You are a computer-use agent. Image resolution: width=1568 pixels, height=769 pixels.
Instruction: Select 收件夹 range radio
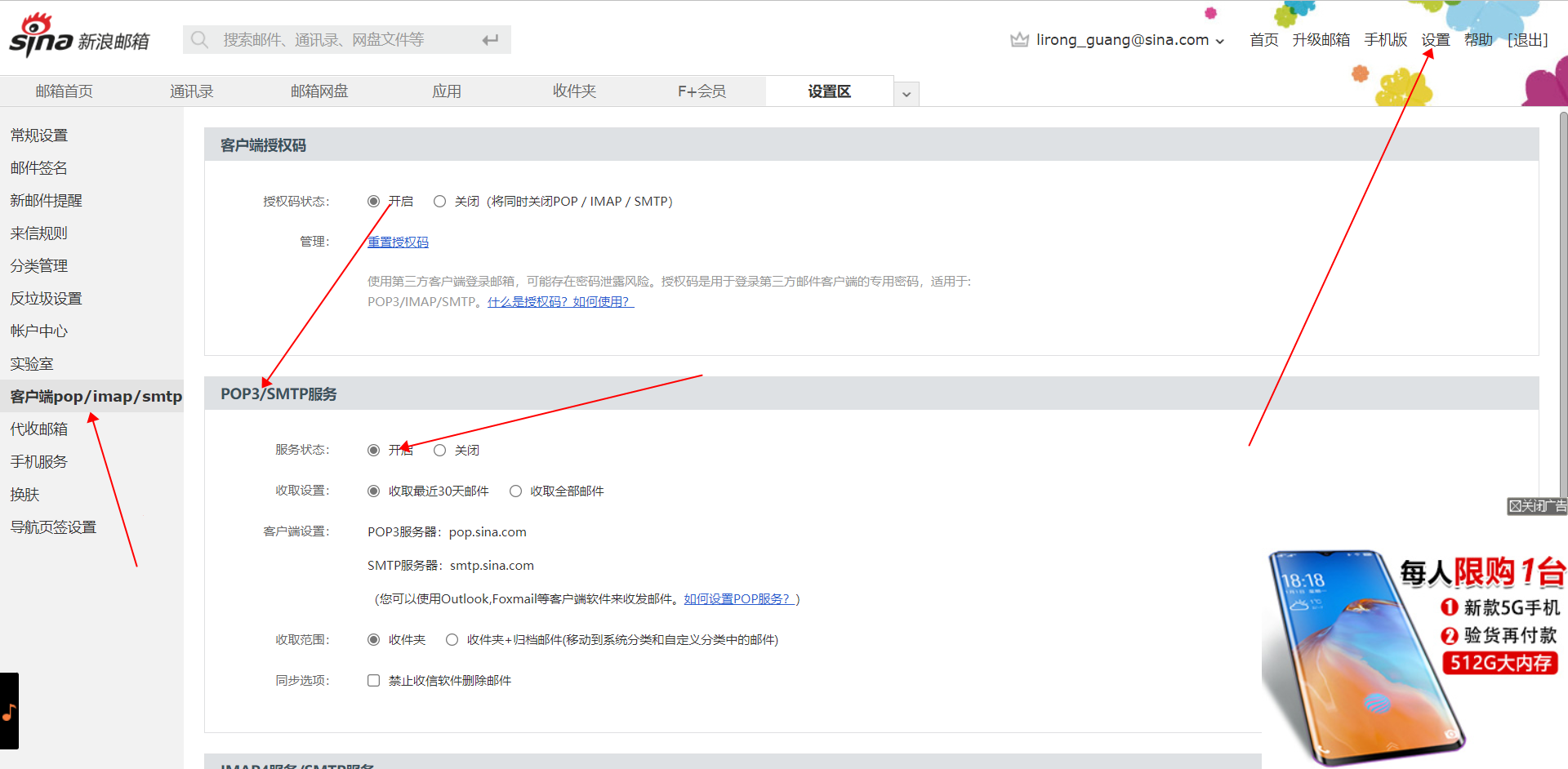click(x=373, y=639)
